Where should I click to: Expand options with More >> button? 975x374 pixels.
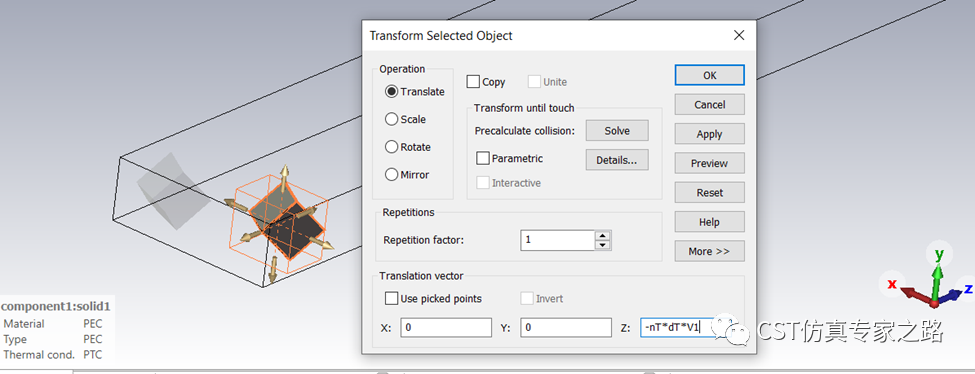(x=709, y=251)
